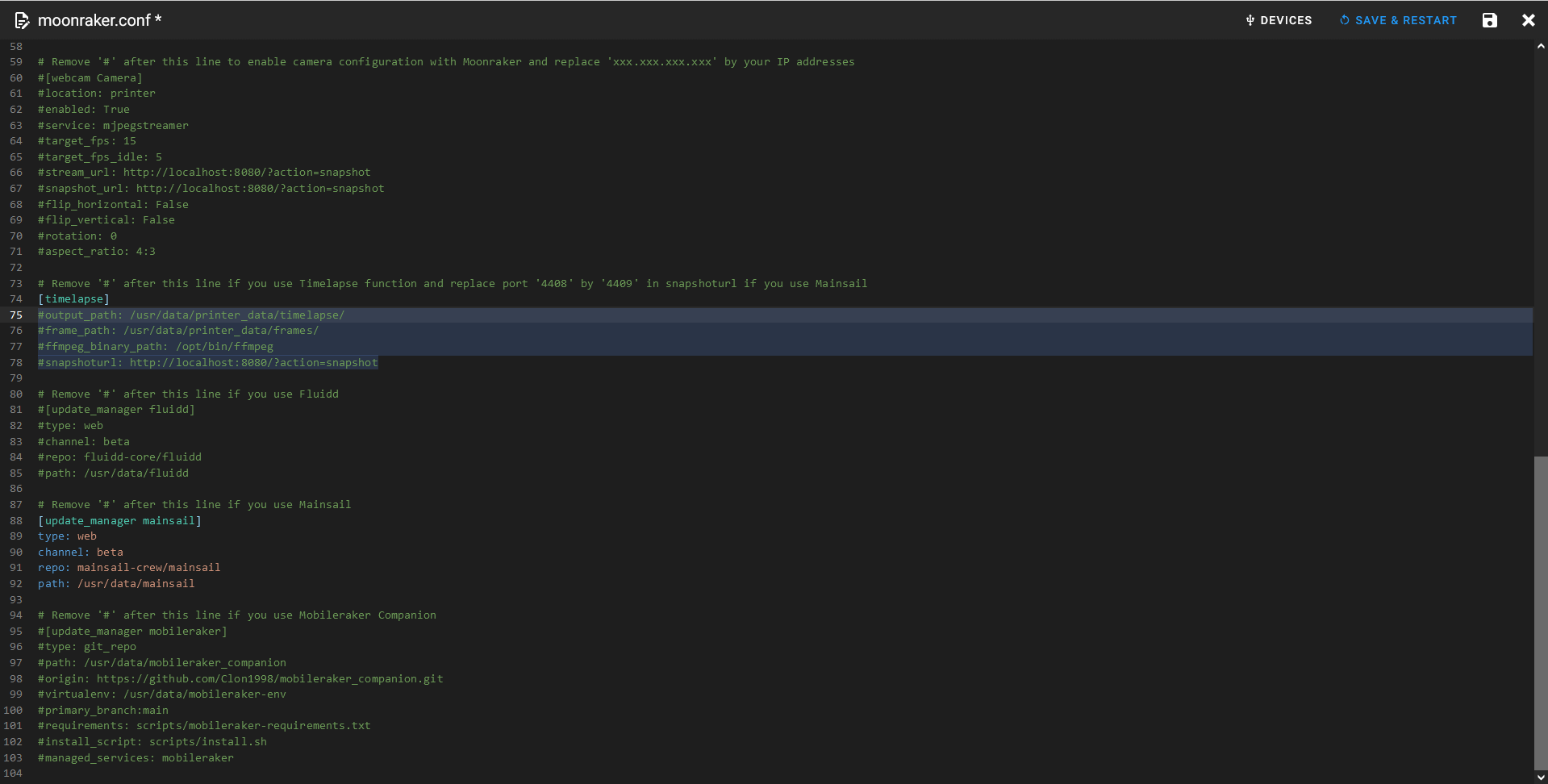
Task: Click the '#path: /usr/data/fluidd' line
Action: (113, 473)
